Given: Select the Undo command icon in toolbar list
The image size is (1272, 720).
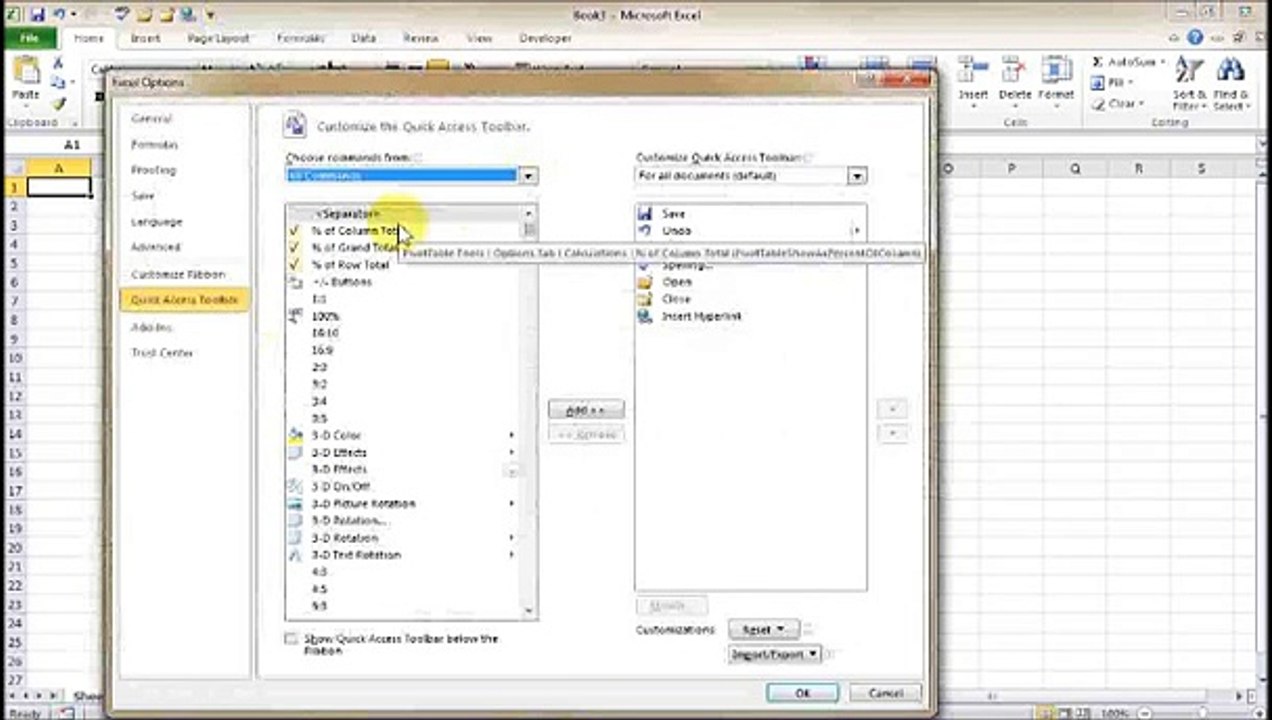Looking at the screenshot, I should (x=645, y=230).
